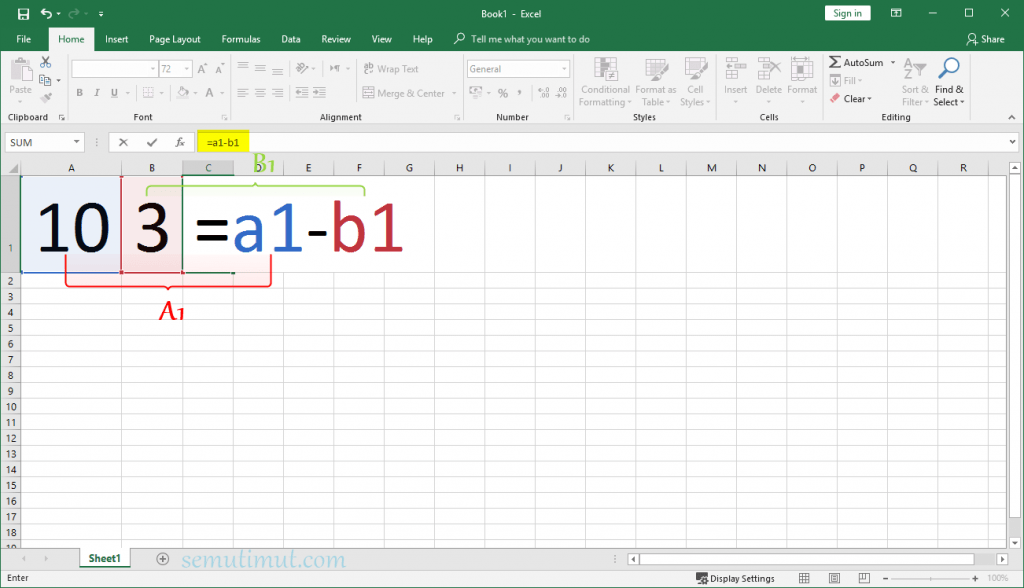Open the Insert Function fx dialog
The height and width of the screenshot is (588, 1024).
click(x=180, y=143)
